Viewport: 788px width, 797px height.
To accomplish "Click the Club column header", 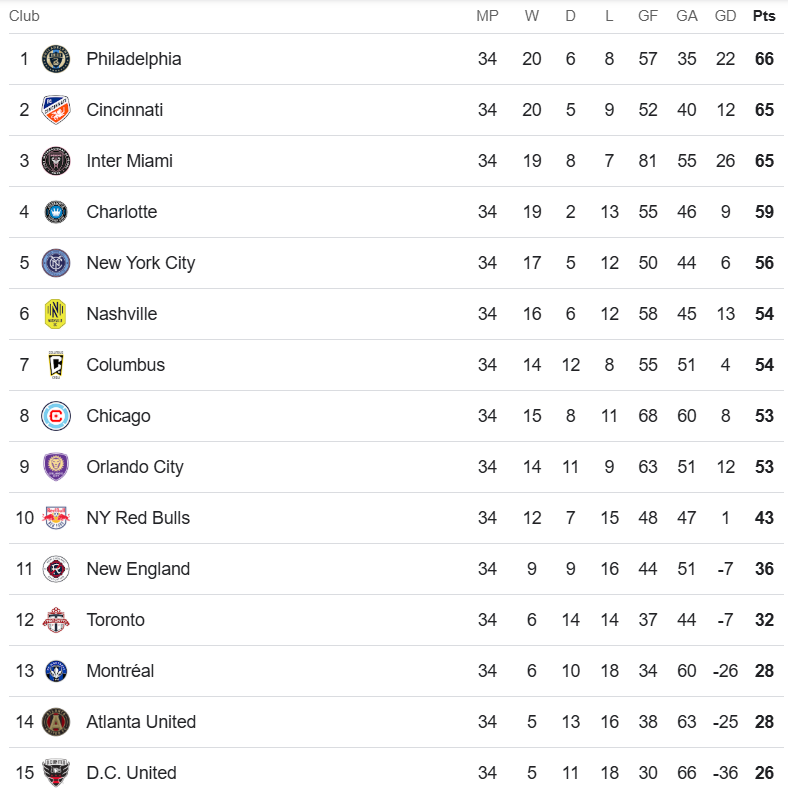I will pyautogui.click(x=24, y=16).
